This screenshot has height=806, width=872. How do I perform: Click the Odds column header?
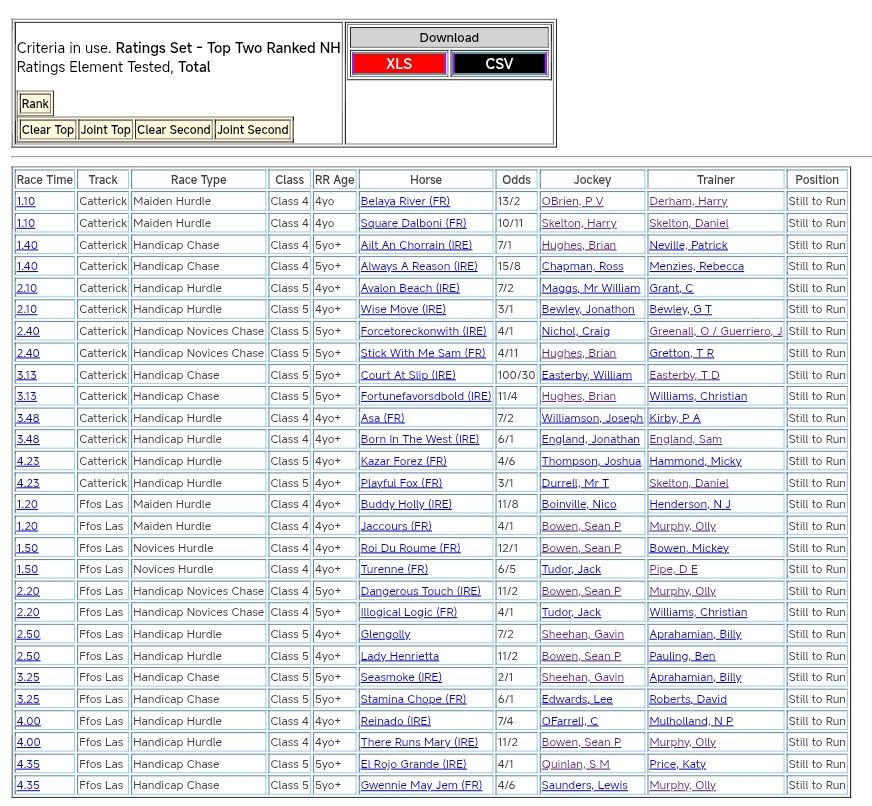(x=517, y=180)
